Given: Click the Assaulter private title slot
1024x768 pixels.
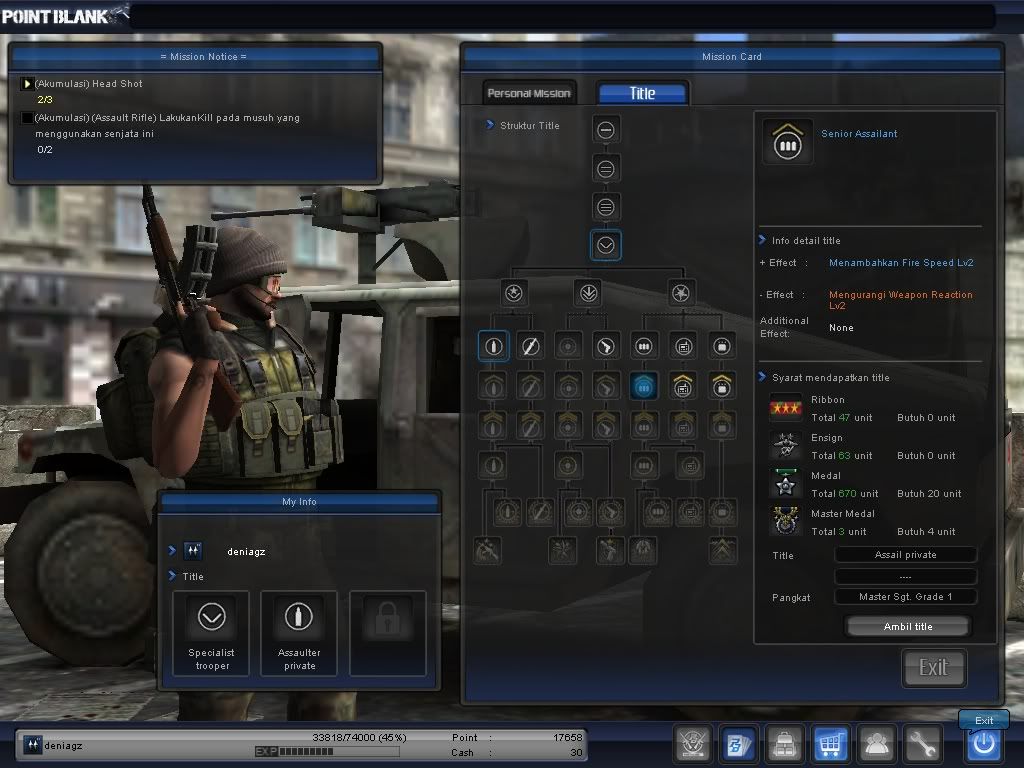Looking at the screenshot, I should (299, 633).
